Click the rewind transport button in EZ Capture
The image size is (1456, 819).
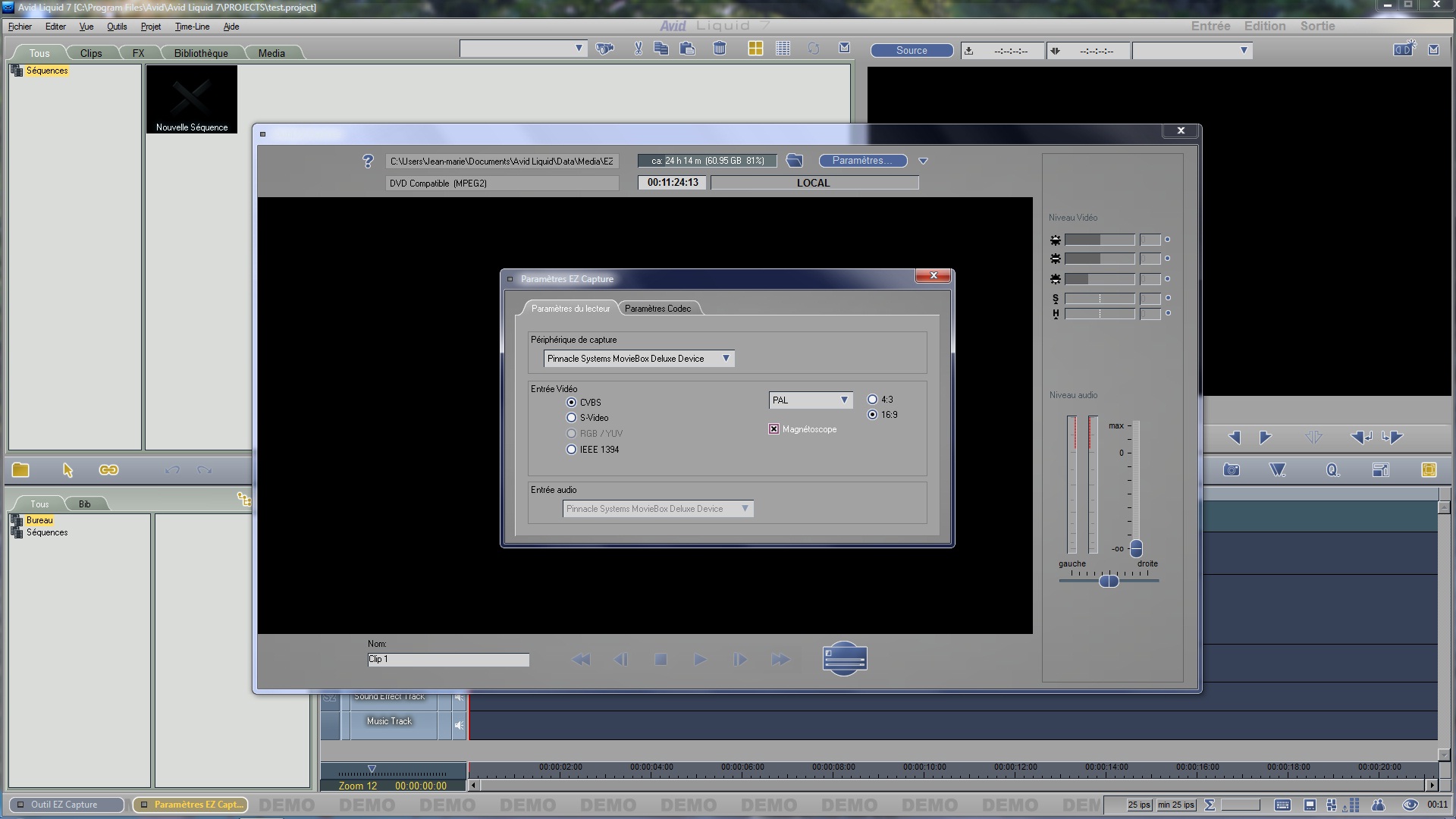pos(581,660)
